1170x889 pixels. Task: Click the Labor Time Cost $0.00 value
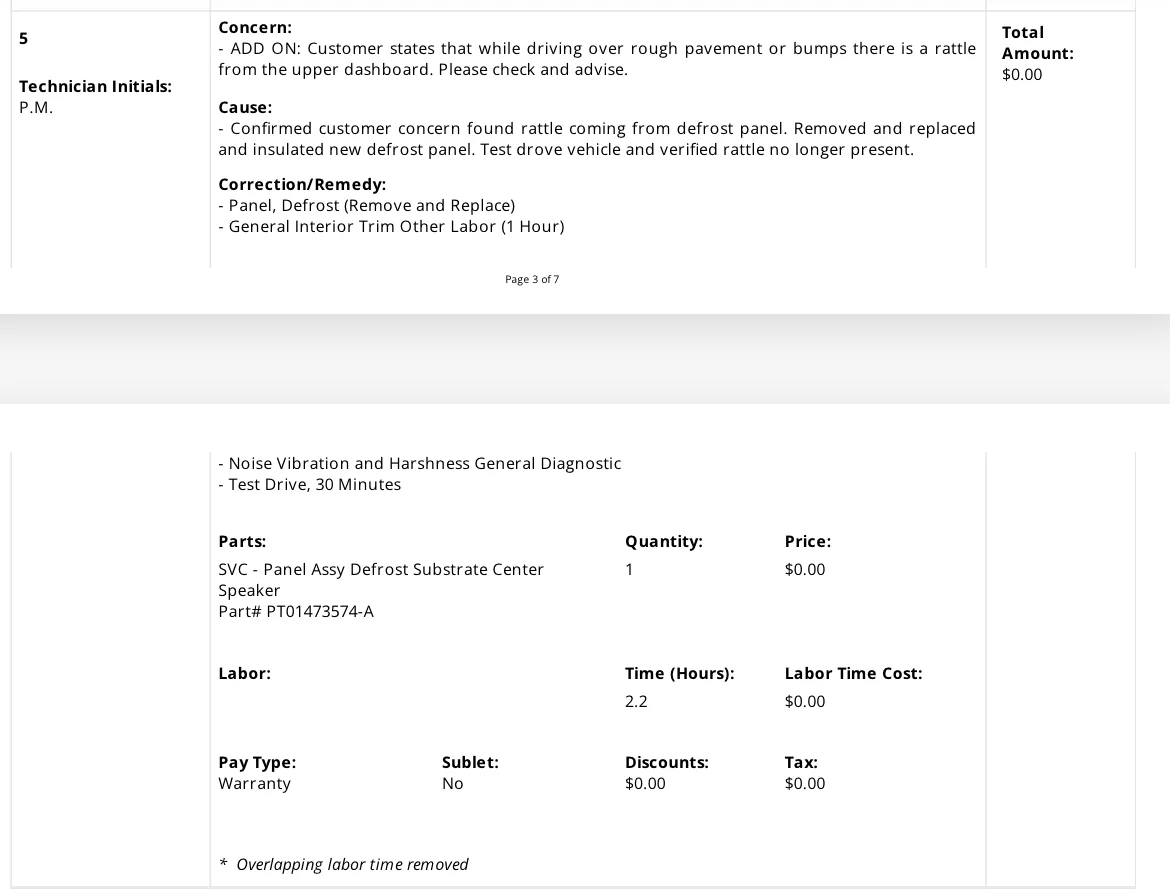pyautogui.click(x=804, y=702)
